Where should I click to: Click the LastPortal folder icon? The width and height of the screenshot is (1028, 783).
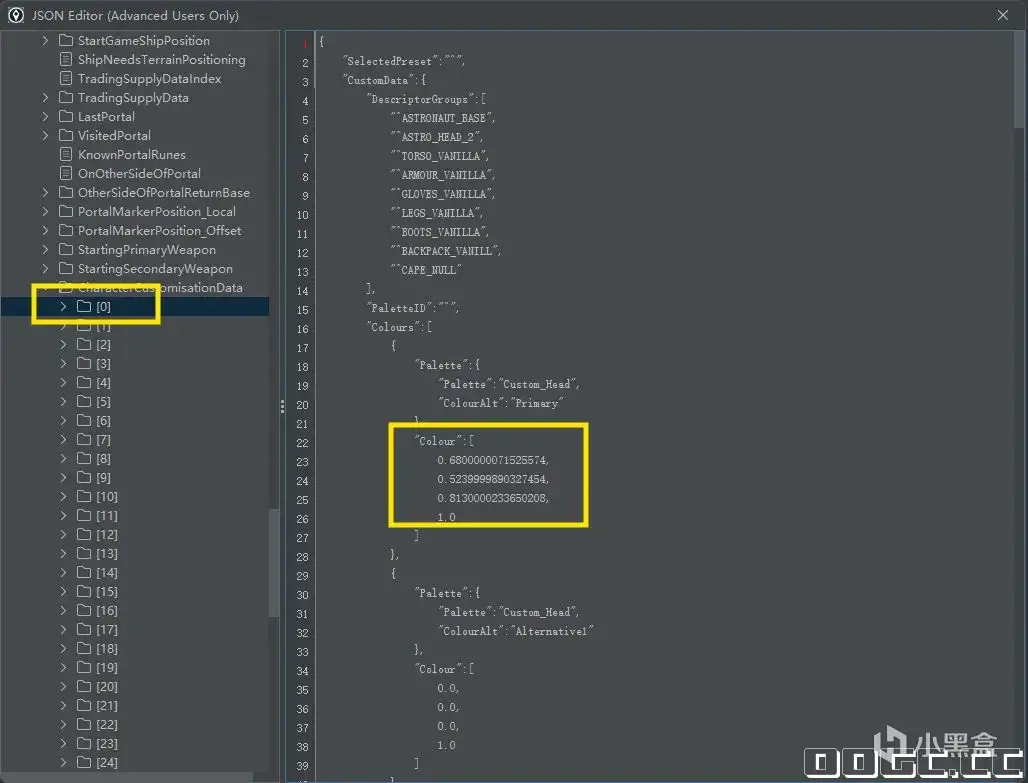[x=66, y=117]
